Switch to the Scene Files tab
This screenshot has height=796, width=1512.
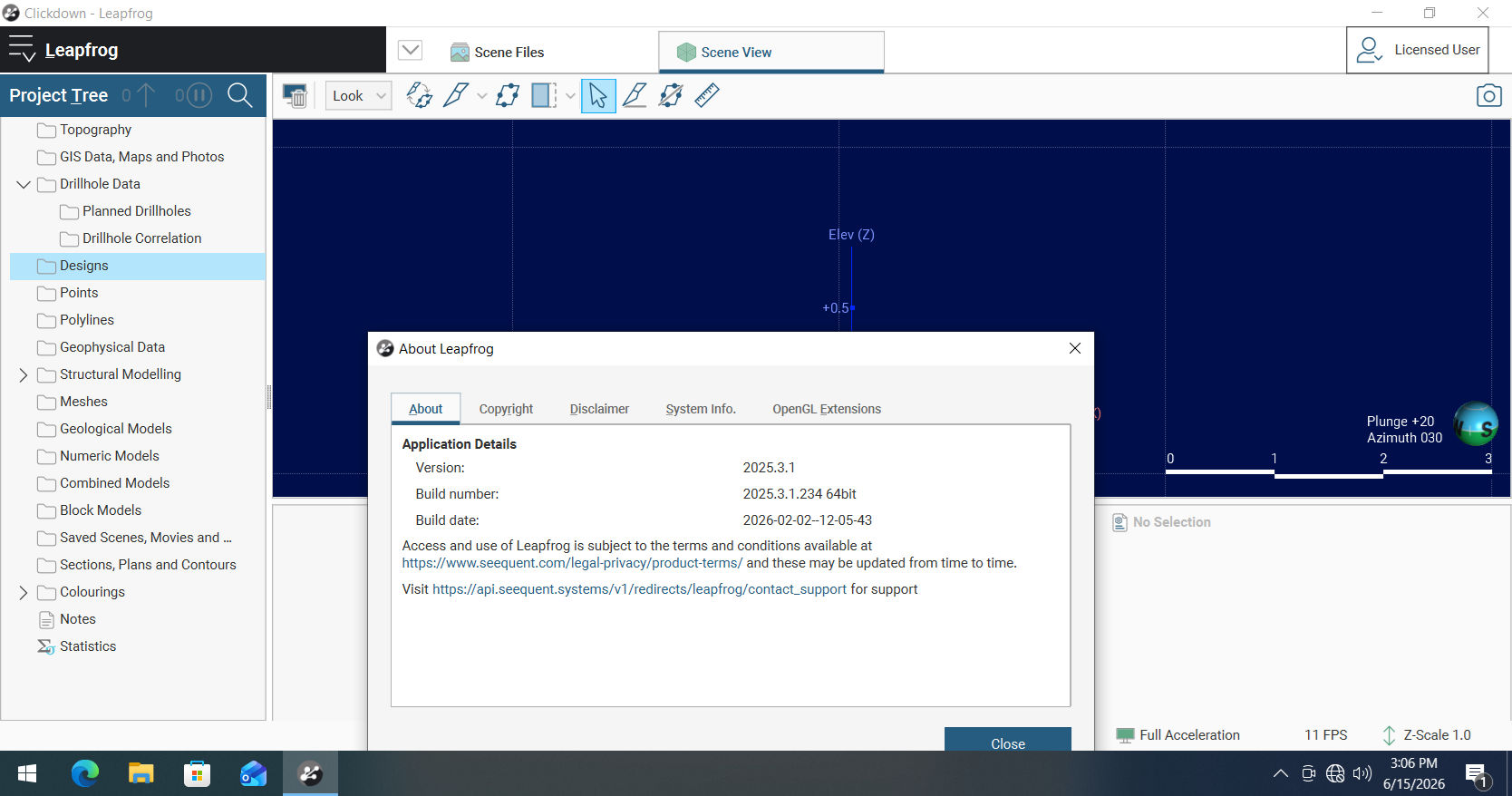click(498, 52)
